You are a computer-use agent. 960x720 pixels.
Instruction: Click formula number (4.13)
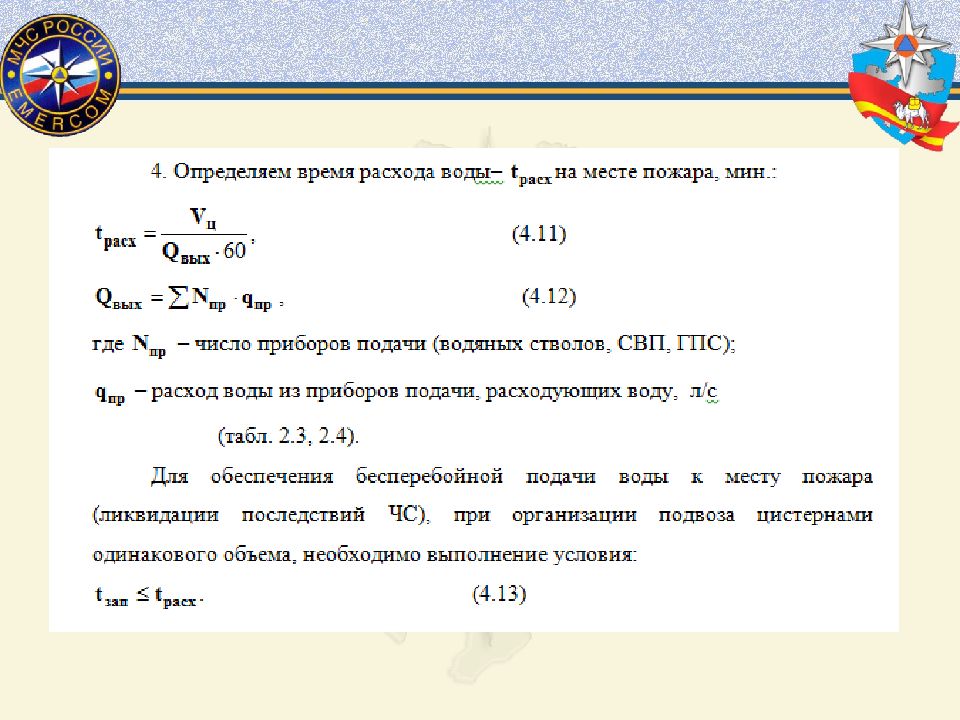coord(499,593)
